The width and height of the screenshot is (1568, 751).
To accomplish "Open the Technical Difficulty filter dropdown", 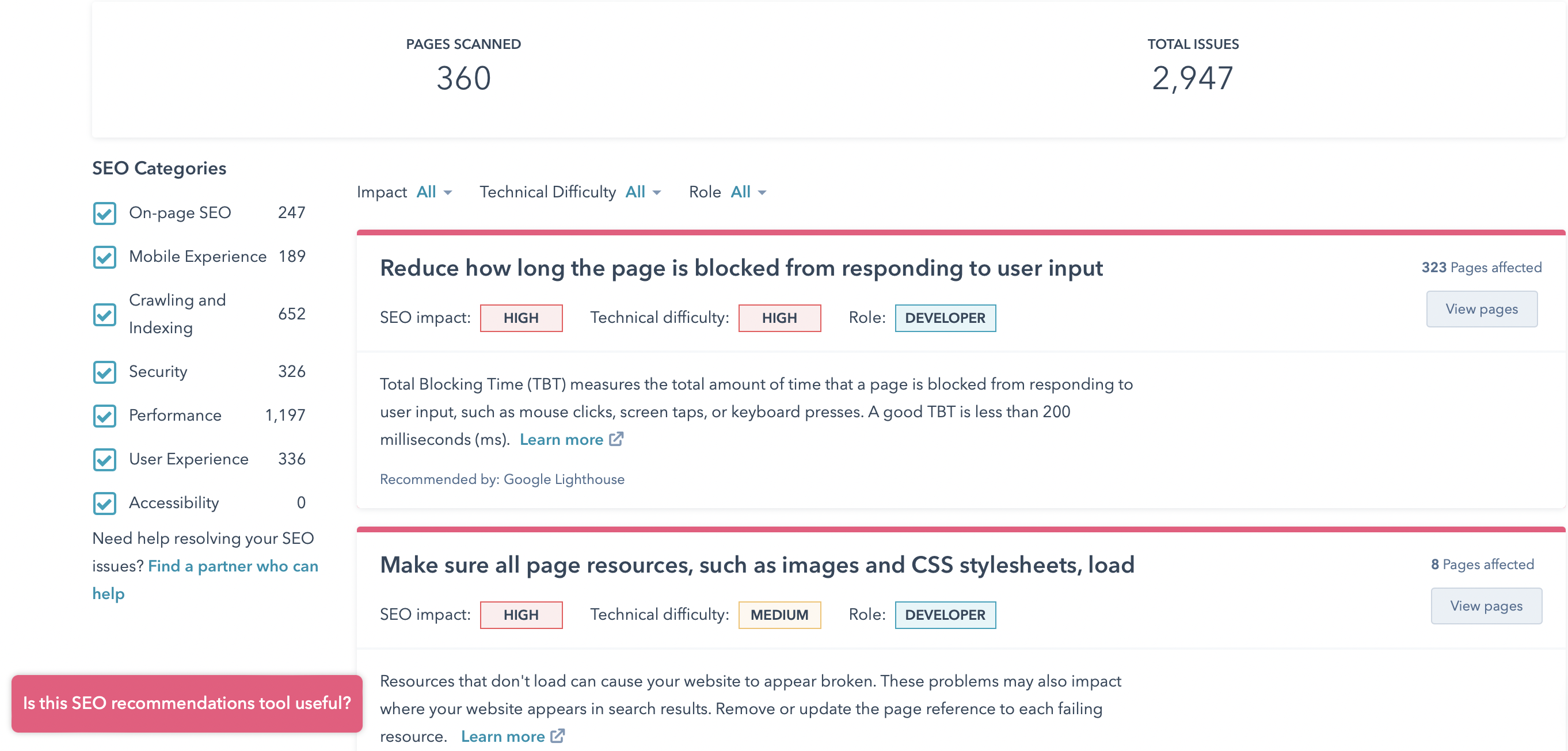I will 643,192.
